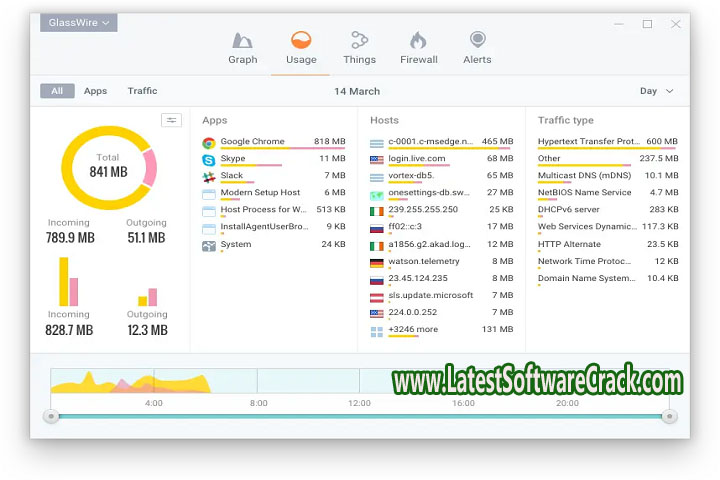Switch to the Apps filter tab
The height and width of the screenshot is (480, 720).
pyautogui.click(x=96, y=91)
